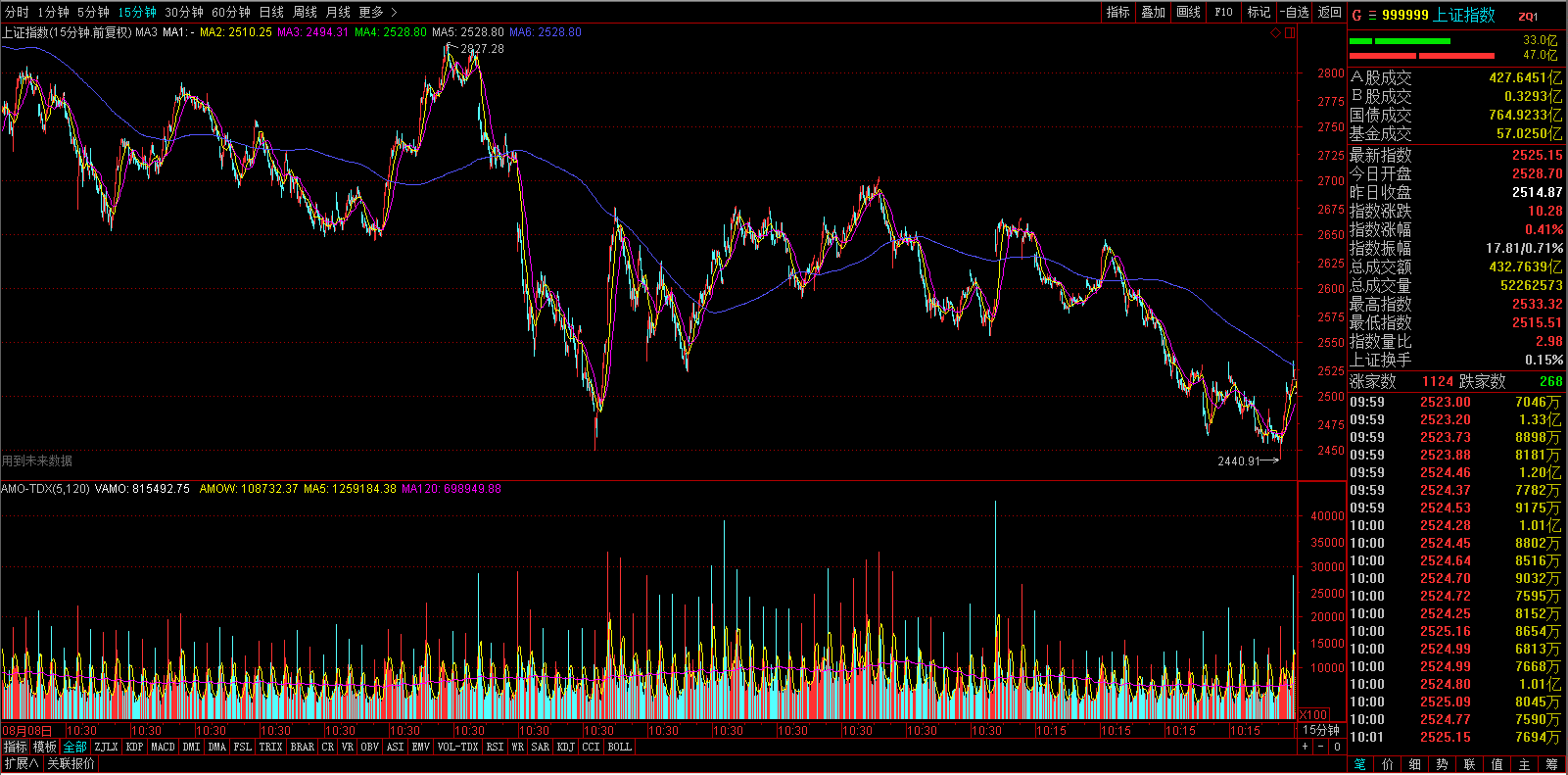
Task: Open the 15分钟 period selector below chart
Action: pos(1320,730)
